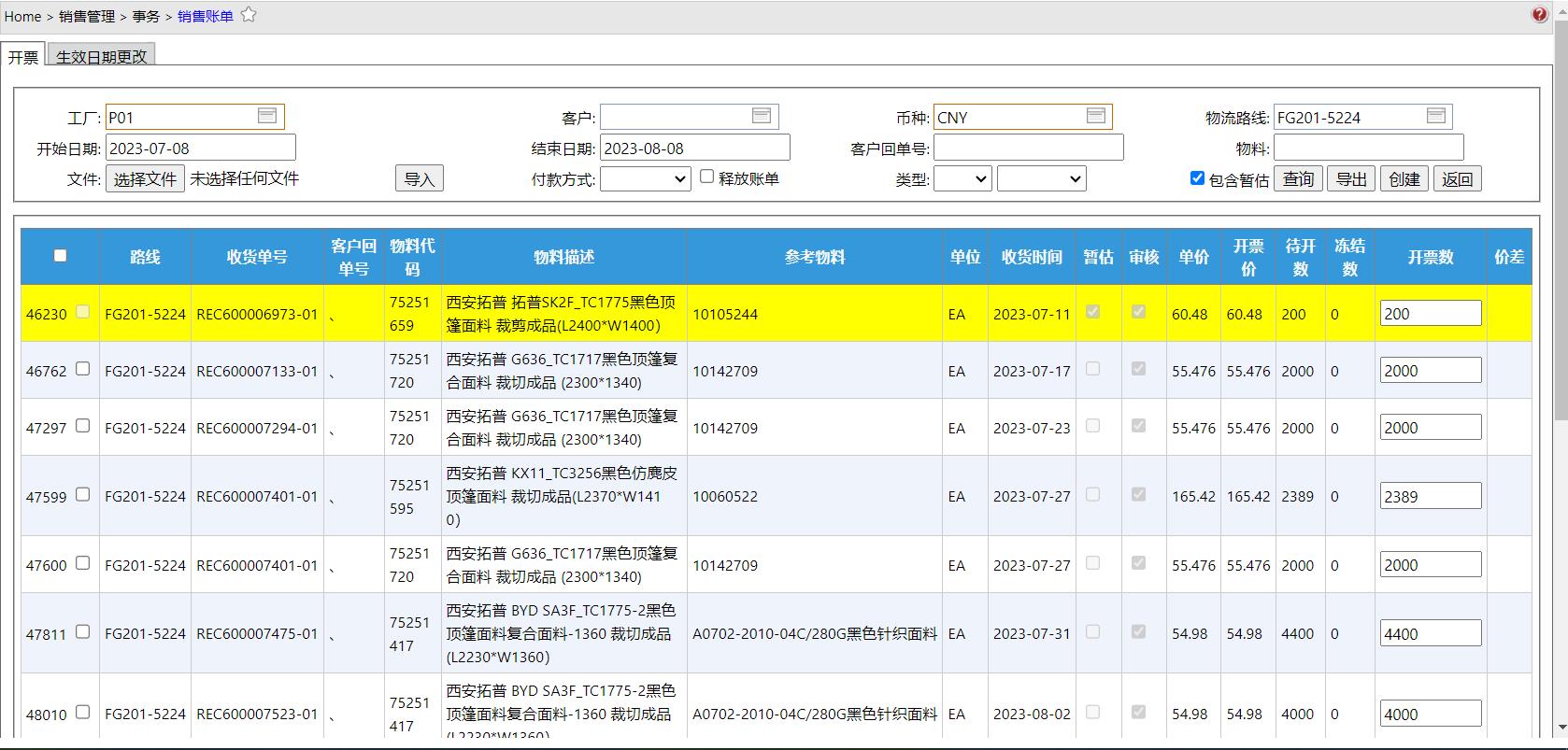Click the 结束日期 field showing 2023-08-08

[695, 148]
